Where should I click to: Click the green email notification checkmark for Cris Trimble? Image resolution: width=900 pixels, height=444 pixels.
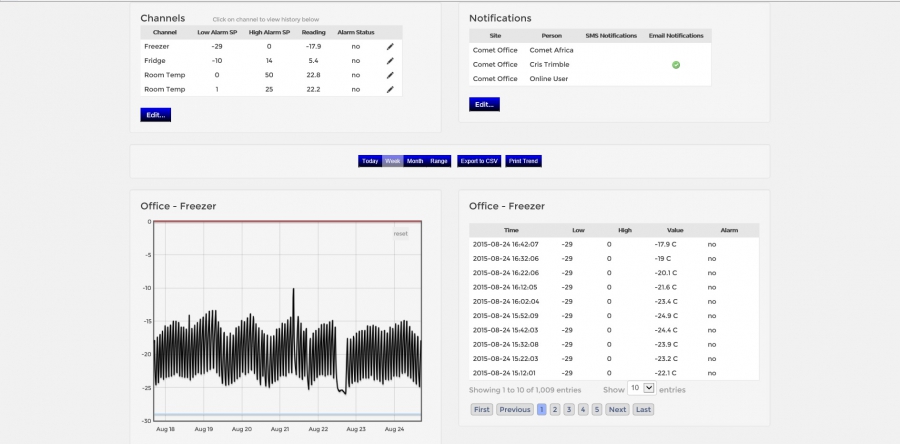click(675, 64)
